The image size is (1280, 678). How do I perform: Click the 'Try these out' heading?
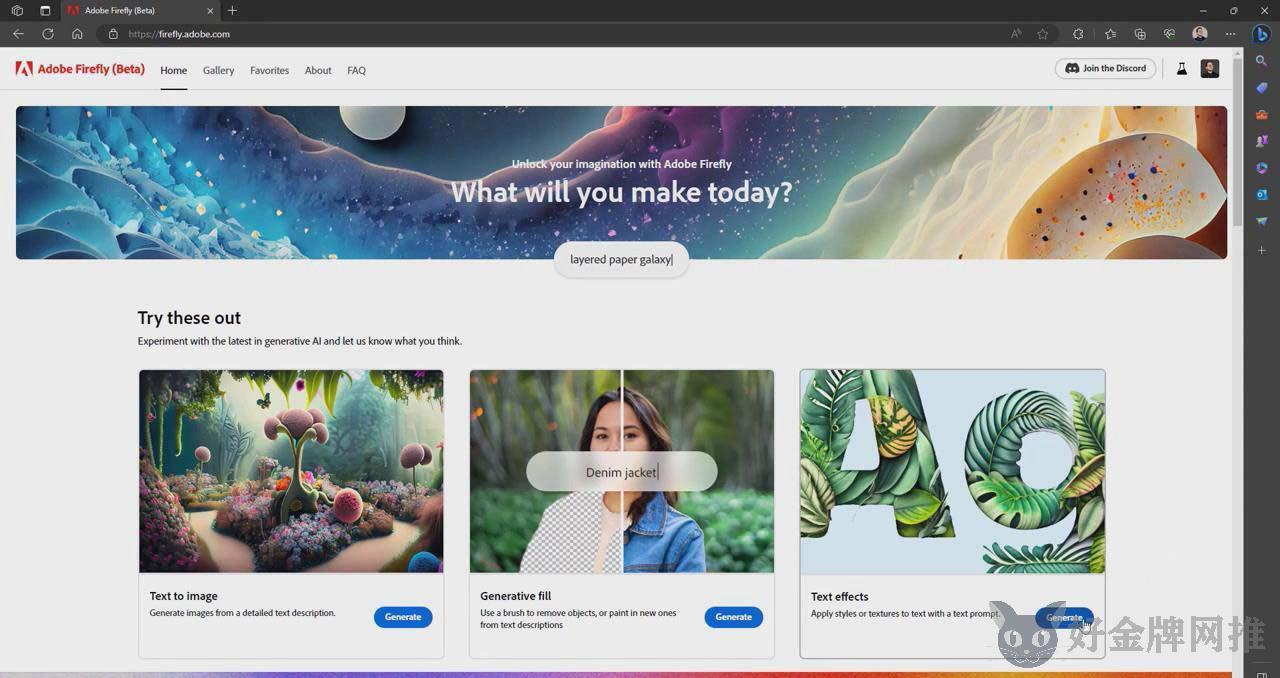[189, 318]
